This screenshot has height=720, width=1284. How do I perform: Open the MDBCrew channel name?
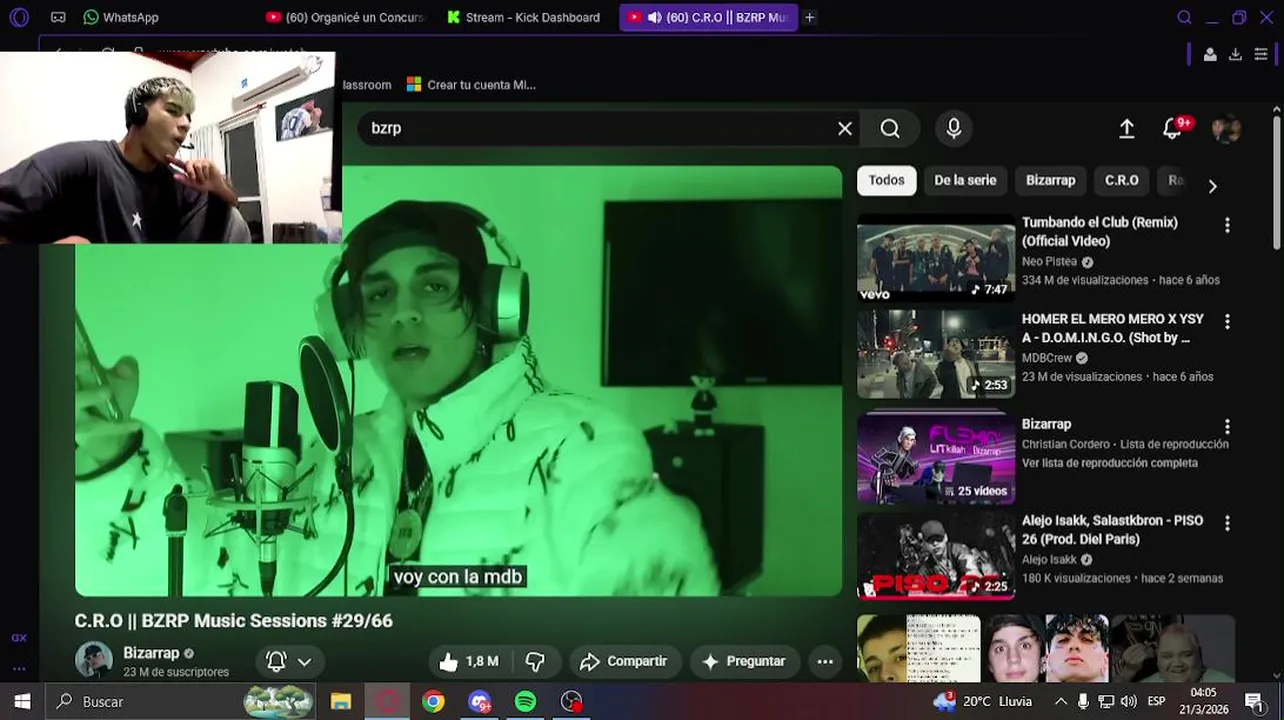(x=1046, y=358)
